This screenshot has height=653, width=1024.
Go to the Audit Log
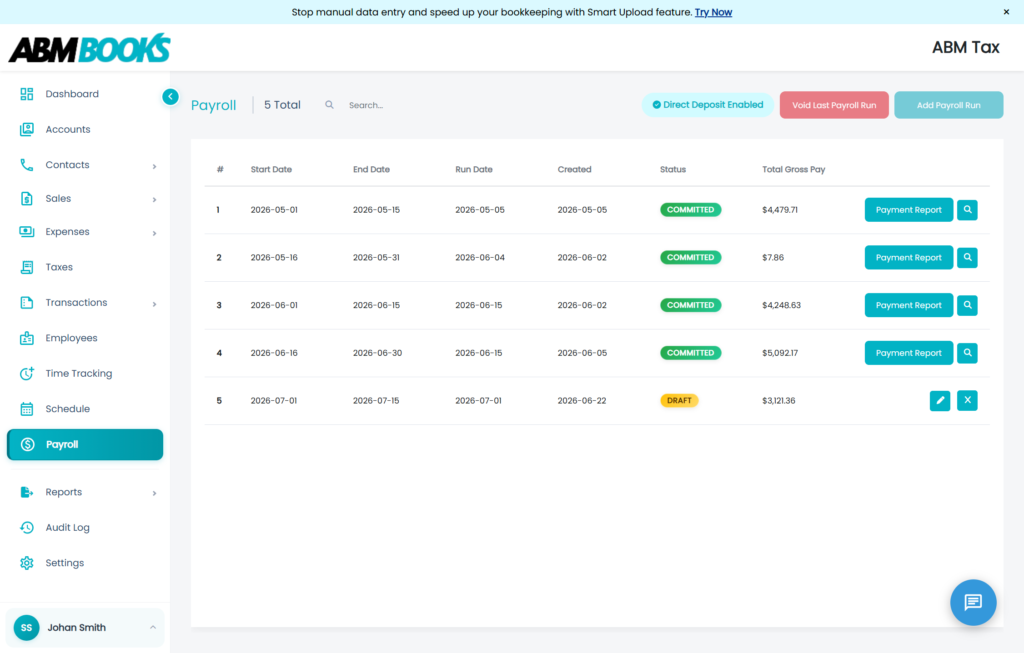67,528
